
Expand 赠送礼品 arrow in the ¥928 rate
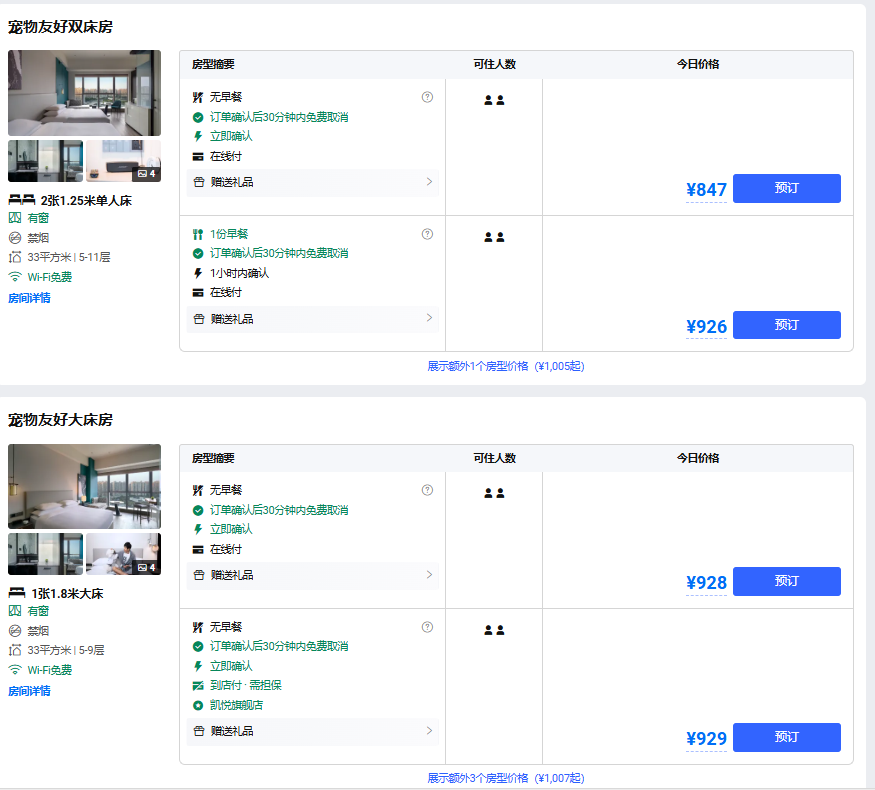point(429,575)
